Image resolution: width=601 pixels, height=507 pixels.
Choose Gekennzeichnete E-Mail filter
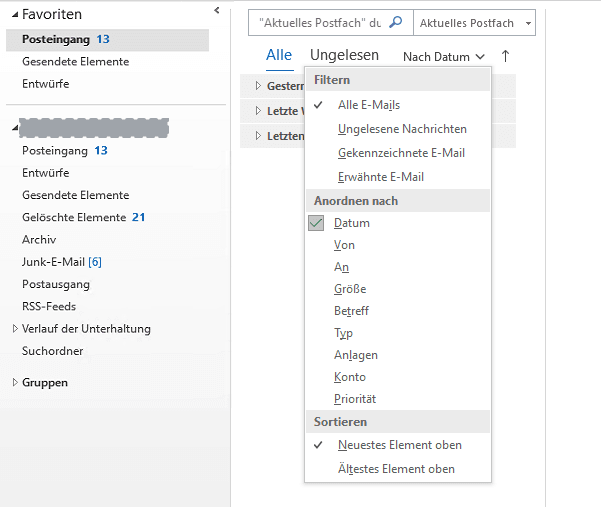401,153
